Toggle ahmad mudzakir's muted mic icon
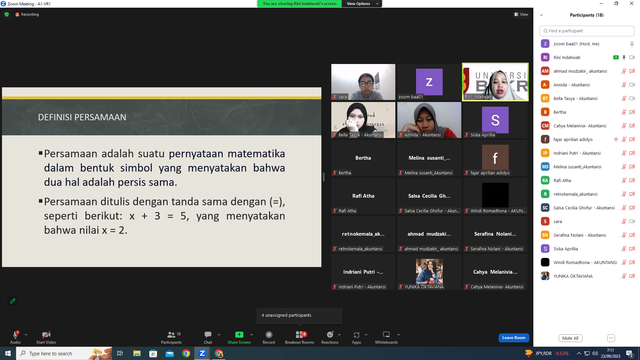 (x=624, y=71)
